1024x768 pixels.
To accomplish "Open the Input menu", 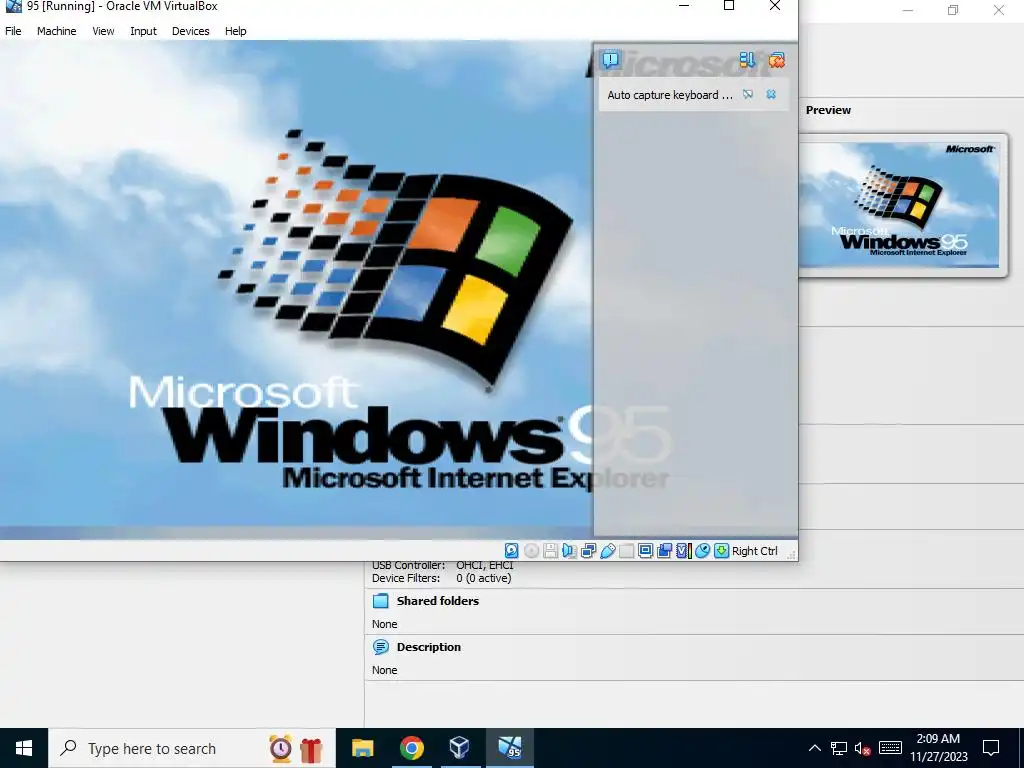I will pos(143,31).
